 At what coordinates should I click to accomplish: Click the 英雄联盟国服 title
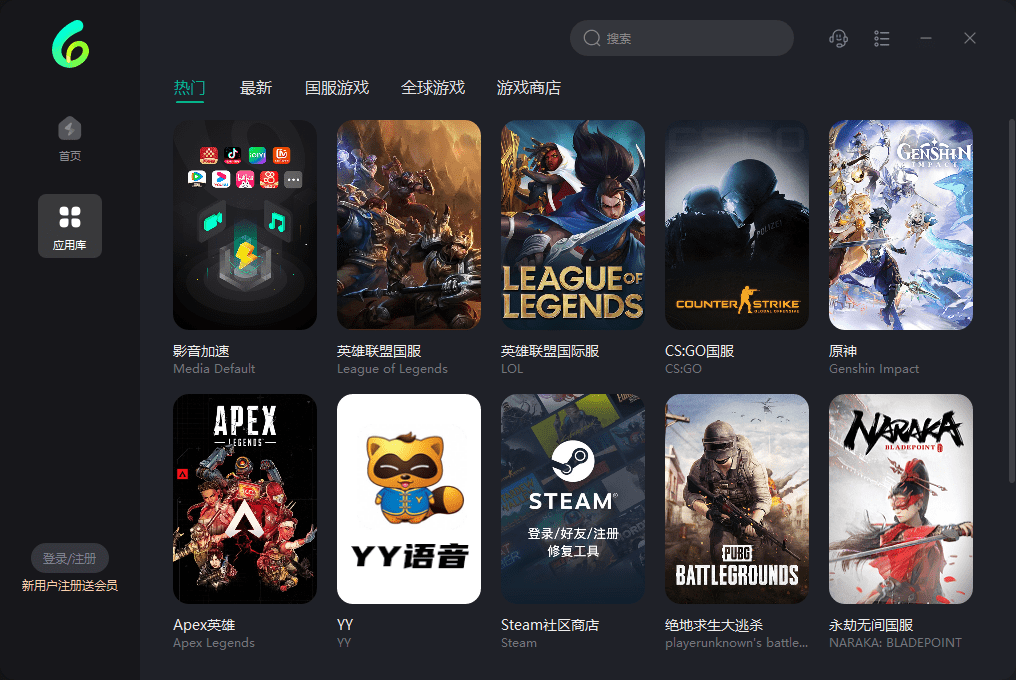pyautogui.click(x=379, y=351)
